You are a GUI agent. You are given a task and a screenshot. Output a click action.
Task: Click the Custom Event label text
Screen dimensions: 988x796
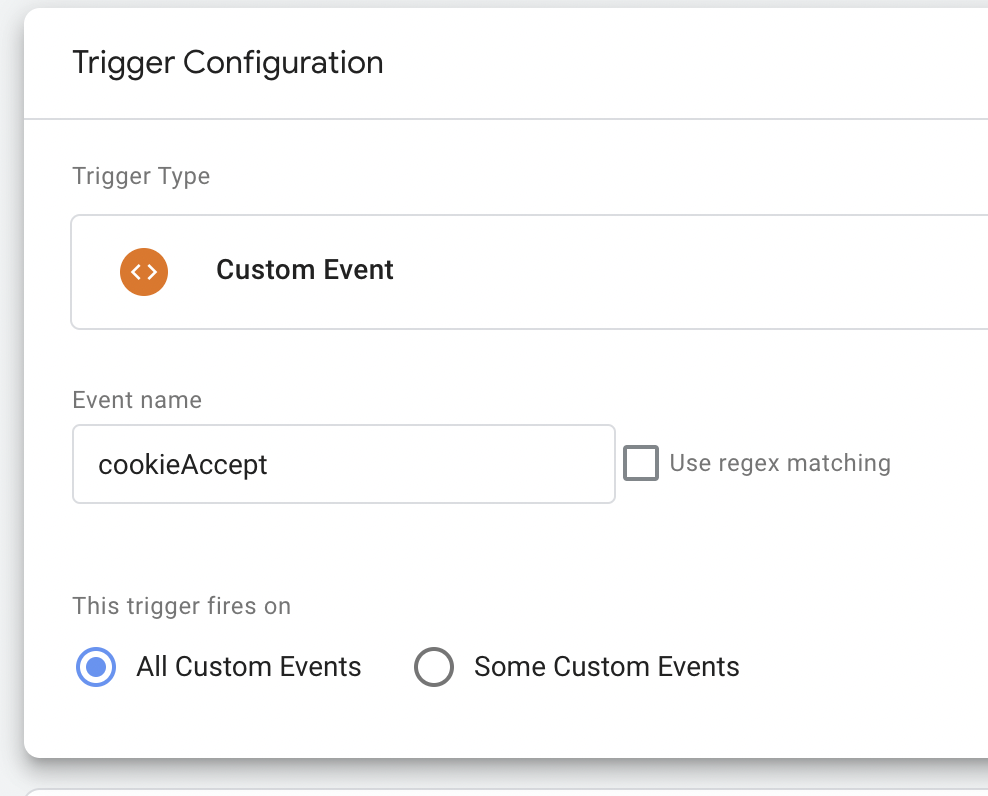304,270
